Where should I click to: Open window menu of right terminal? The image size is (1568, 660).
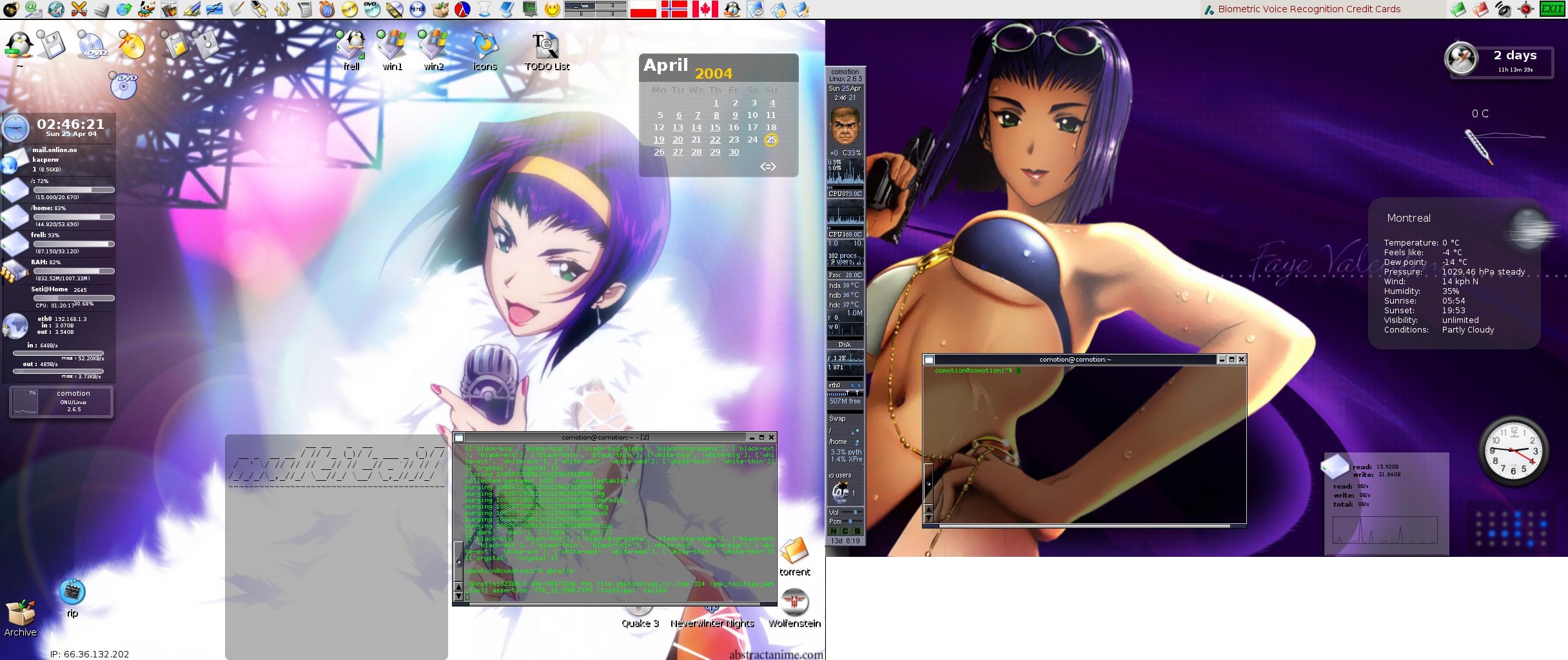coord(929,360)
